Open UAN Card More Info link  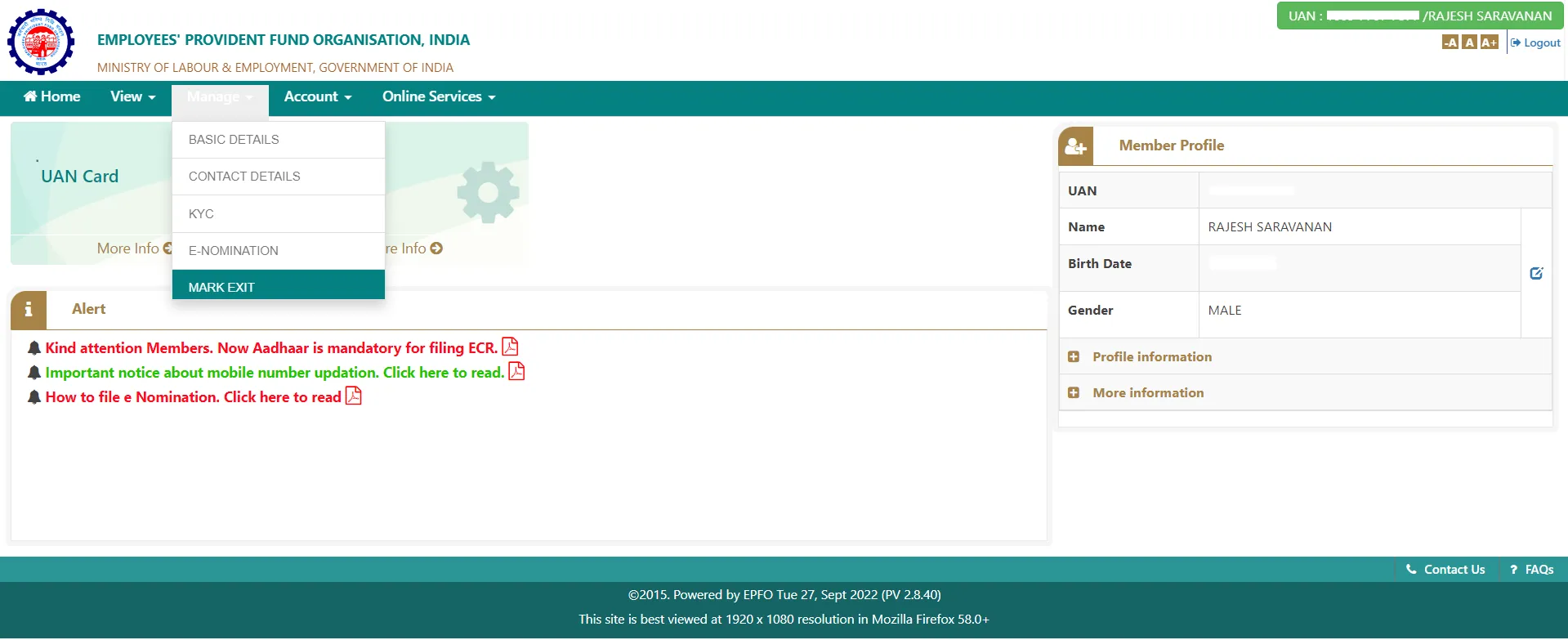coord(134,248)
